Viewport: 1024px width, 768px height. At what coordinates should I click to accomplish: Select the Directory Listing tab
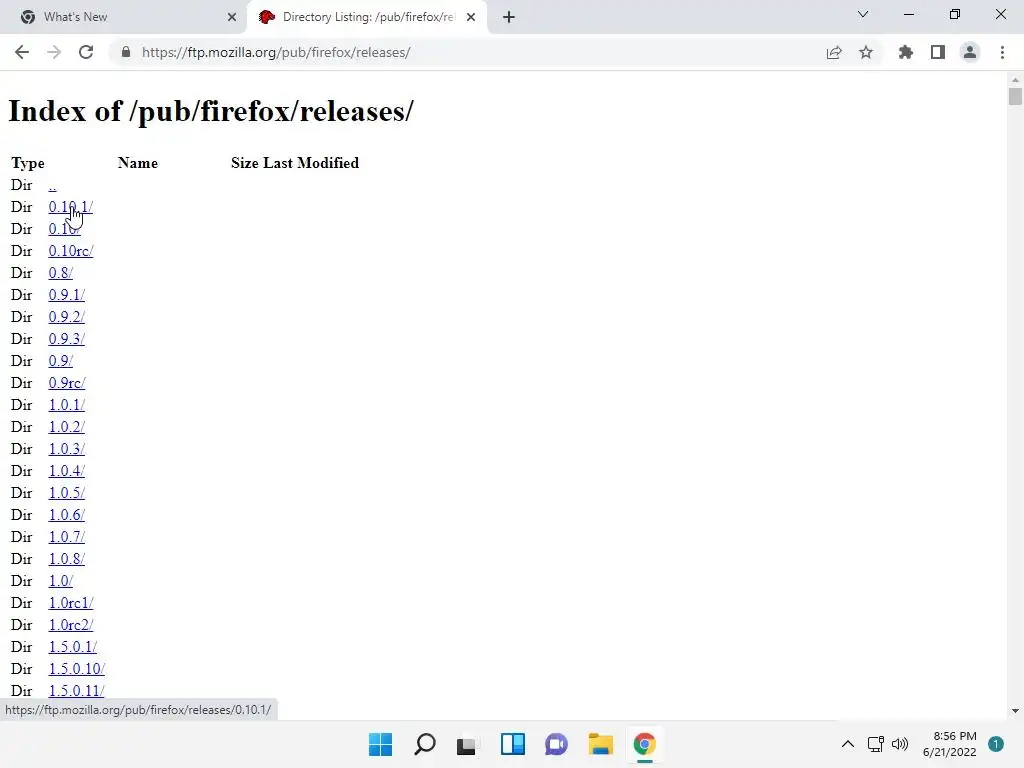click(366, 17)
